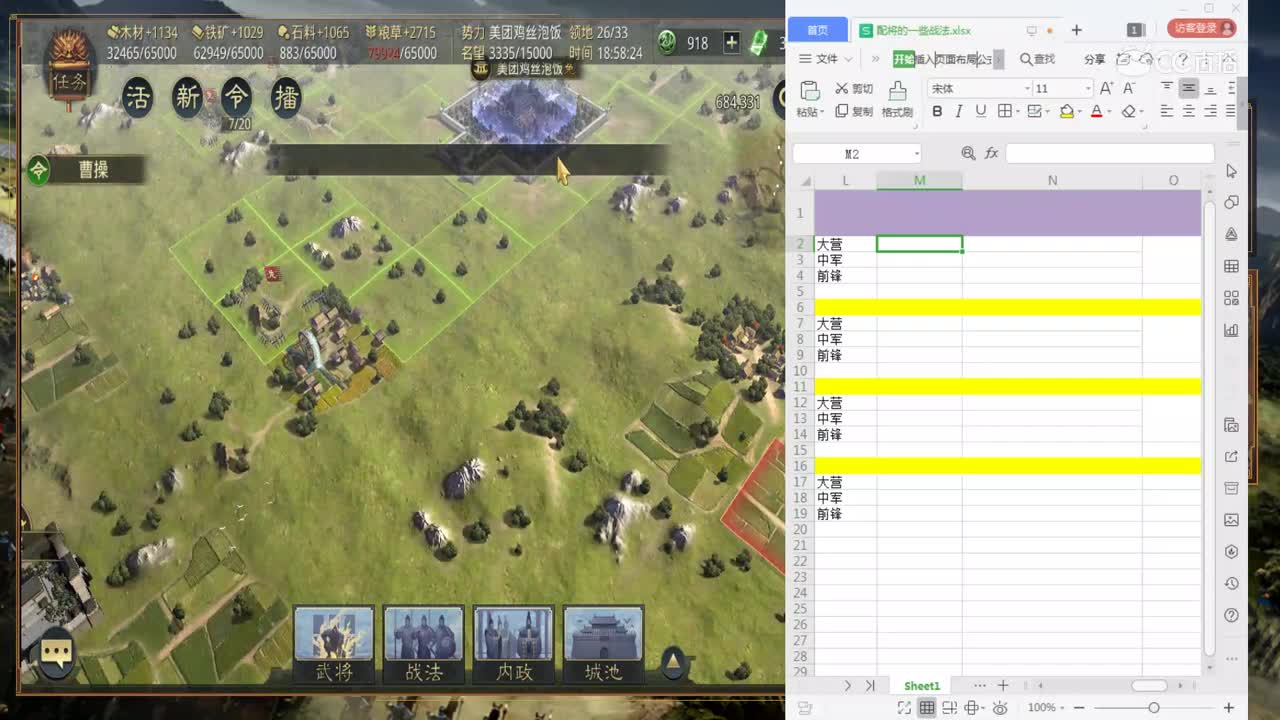Screen dimensions: 1280x720
Task: Increase font size with A+ icon
Action: 1107,89
